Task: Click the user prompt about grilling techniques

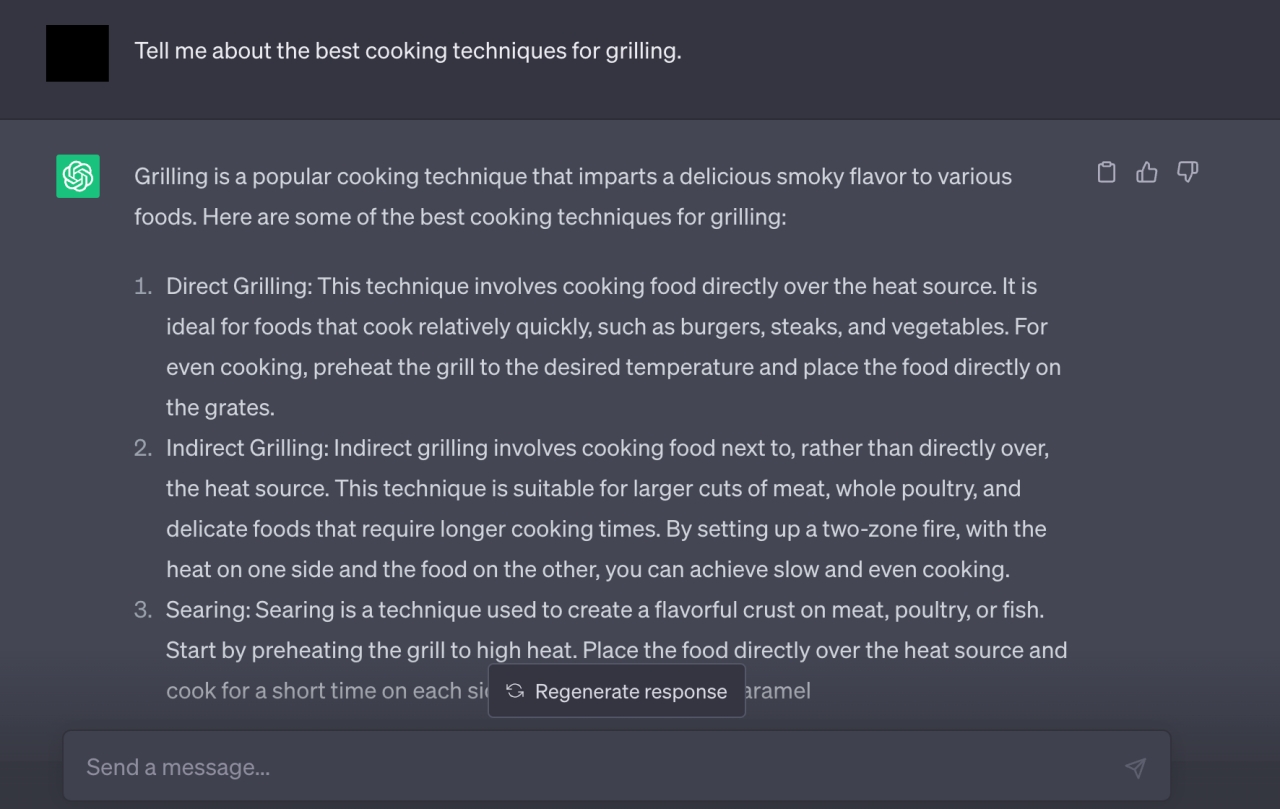Action: click(408, 51)
